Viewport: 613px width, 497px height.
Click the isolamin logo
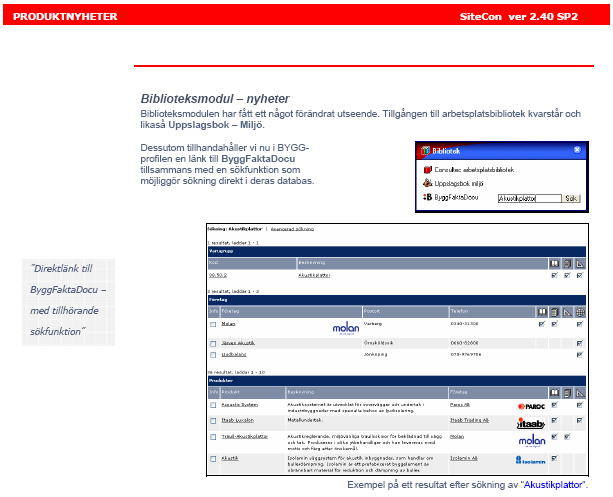pyautogui.click(x=531, y=460)
